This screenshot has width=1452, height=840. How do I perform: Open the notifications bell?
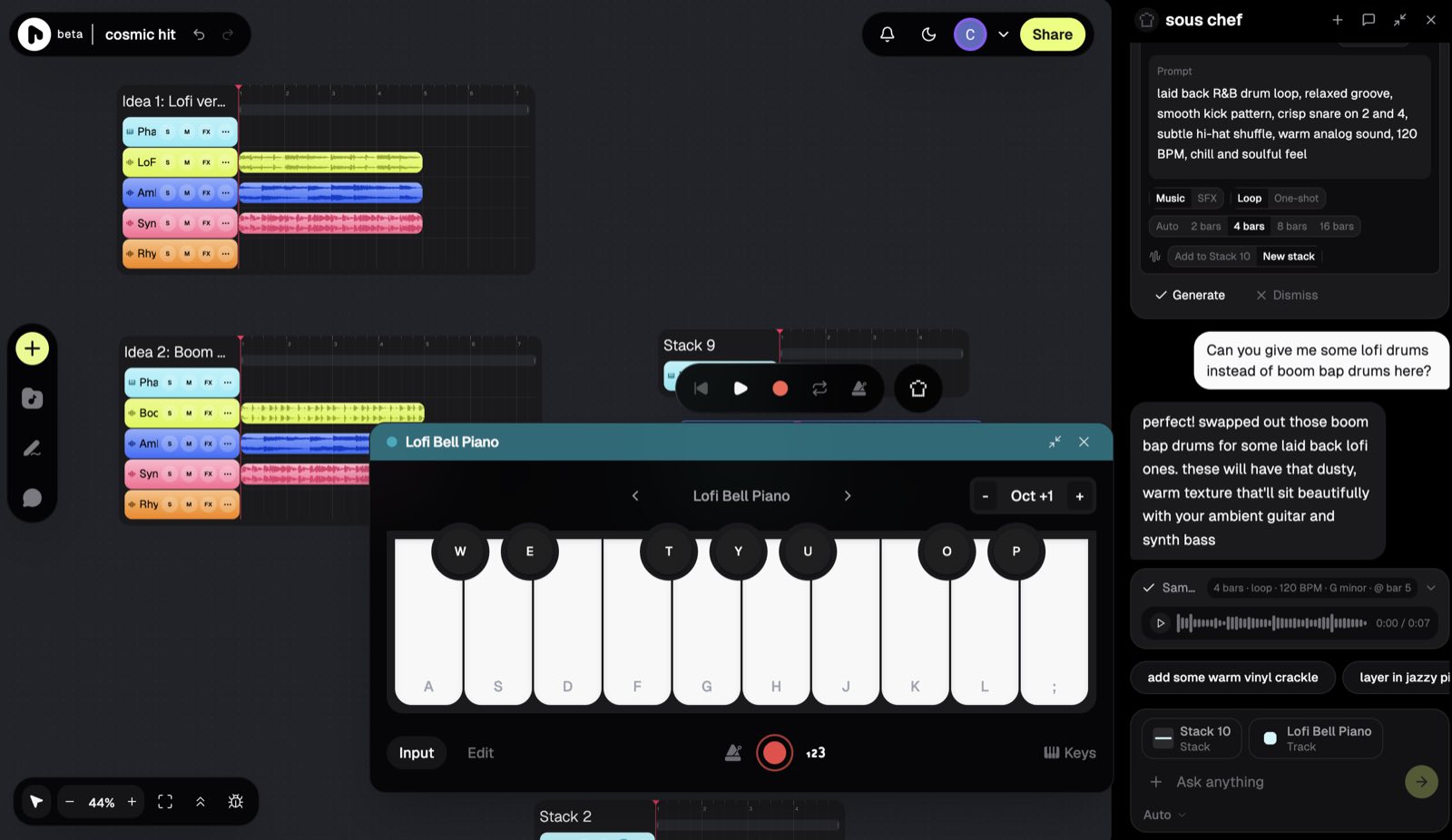point(888,34)
